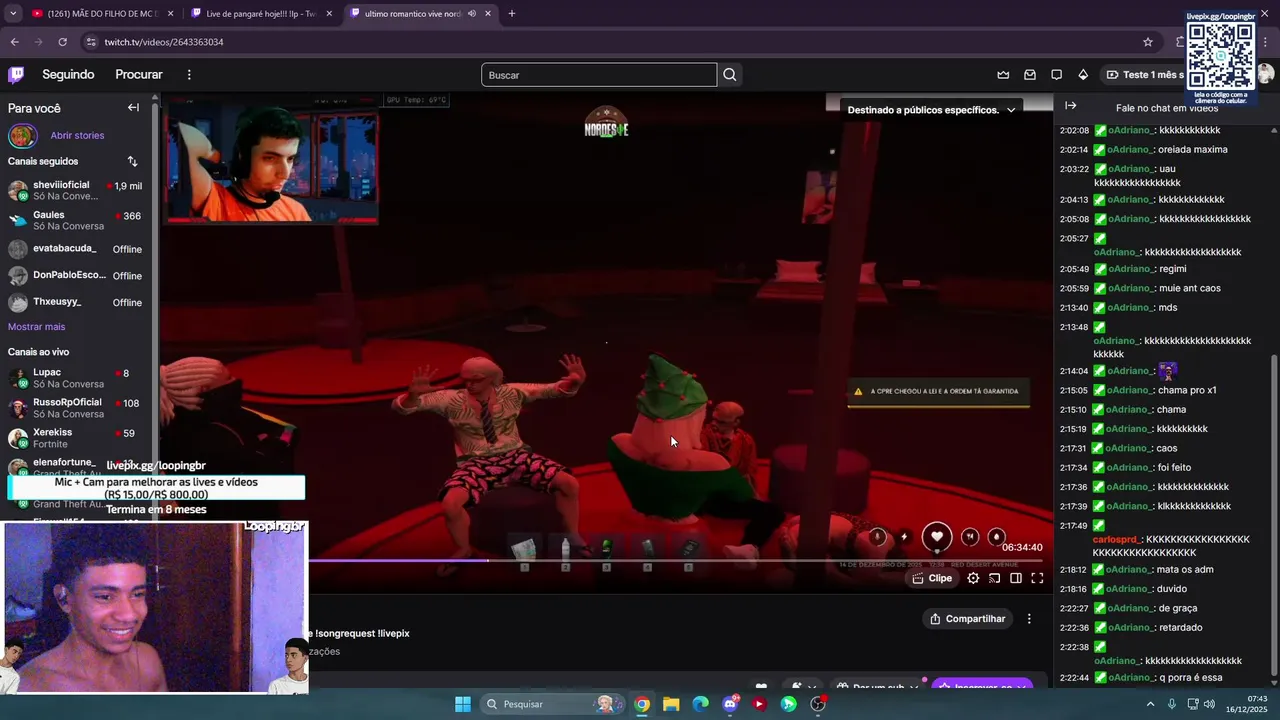Viewport: 1280px width, 720px height.
Task: Click Mostrar mais in followed channels
Action: tap(36, 327)
